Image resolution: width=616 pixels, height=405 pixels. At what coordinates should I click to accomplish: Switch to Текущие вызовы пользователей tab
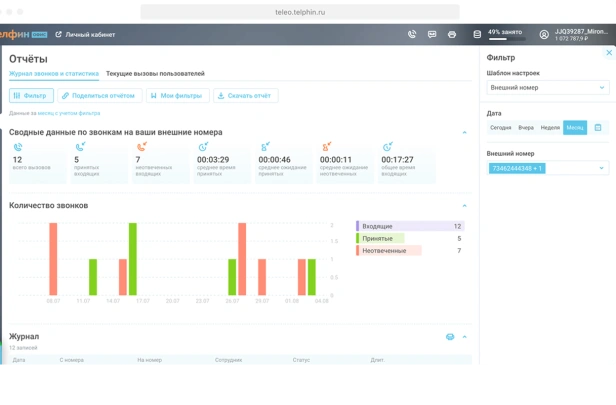(155, 73)
